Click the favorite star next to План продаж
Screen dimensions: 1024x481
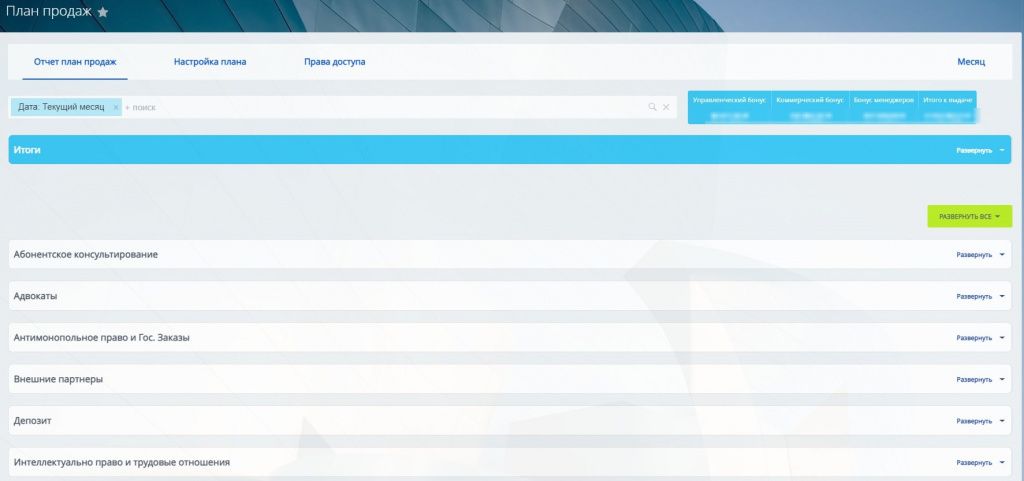coord(102,12)
